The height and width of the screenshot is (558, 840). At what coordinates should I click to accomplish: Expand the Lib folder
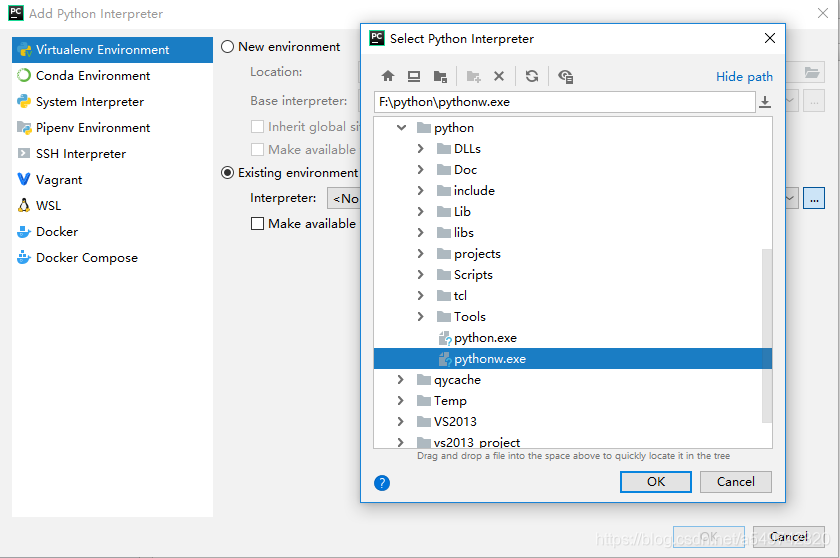coord(421,212)
